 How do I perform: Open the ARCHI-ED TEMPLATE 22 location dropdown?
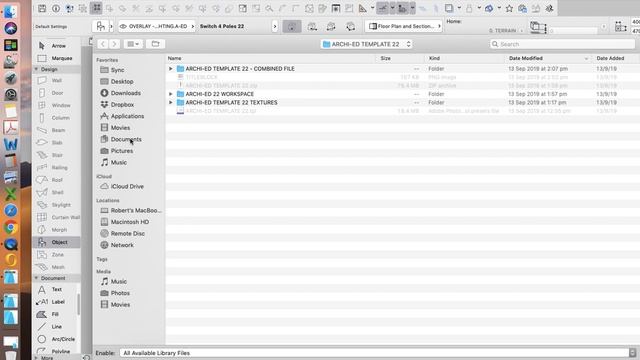coord(366,44)
